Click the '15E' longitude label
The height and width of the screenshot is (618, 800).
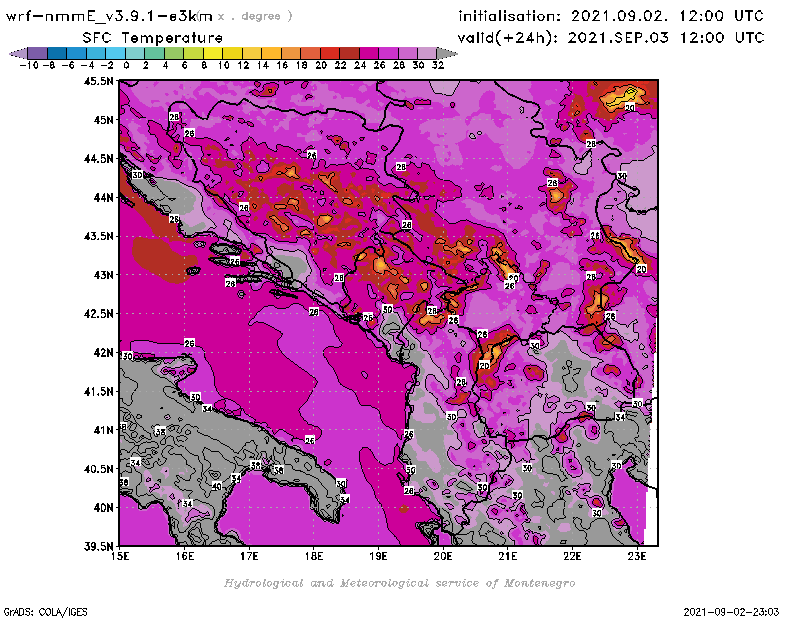[120, 556]
